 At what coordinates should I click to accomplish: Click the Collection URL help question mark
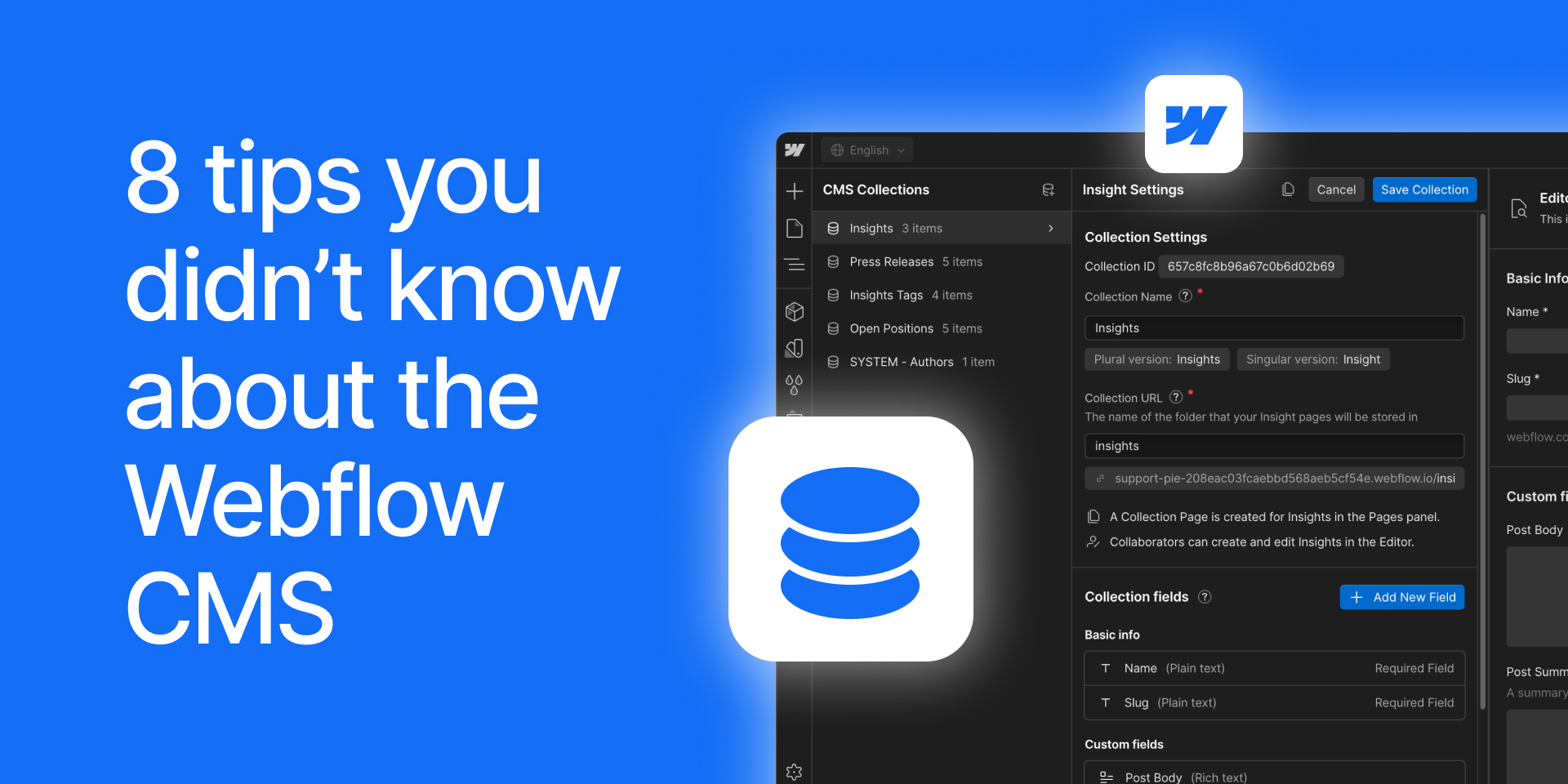pos(1176,397)
